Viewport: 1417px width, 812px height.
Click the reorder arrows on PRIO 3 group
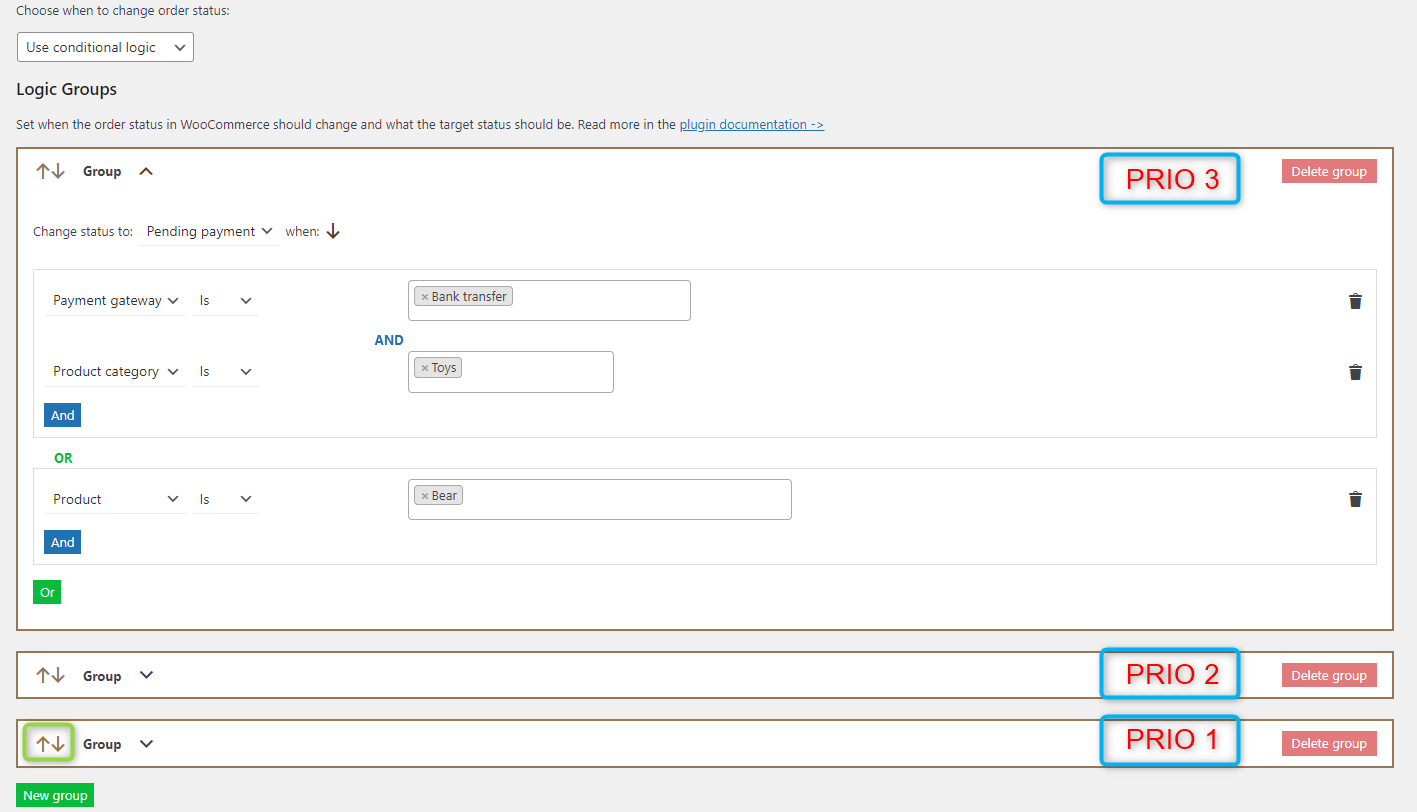click(49, 170)
